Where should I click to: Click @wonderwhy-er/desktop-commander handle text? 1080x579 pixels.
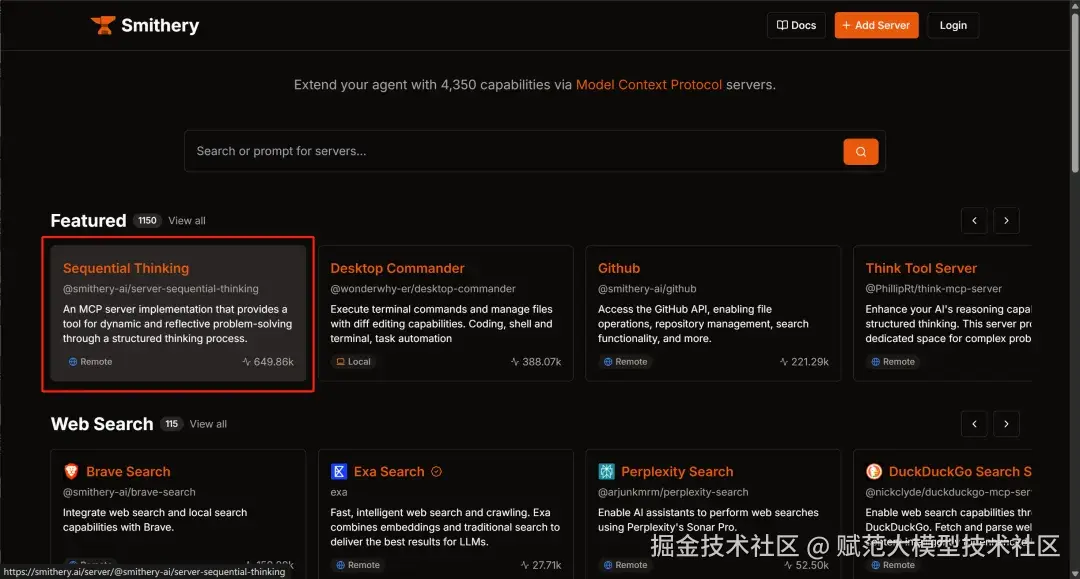pos(423,288)
